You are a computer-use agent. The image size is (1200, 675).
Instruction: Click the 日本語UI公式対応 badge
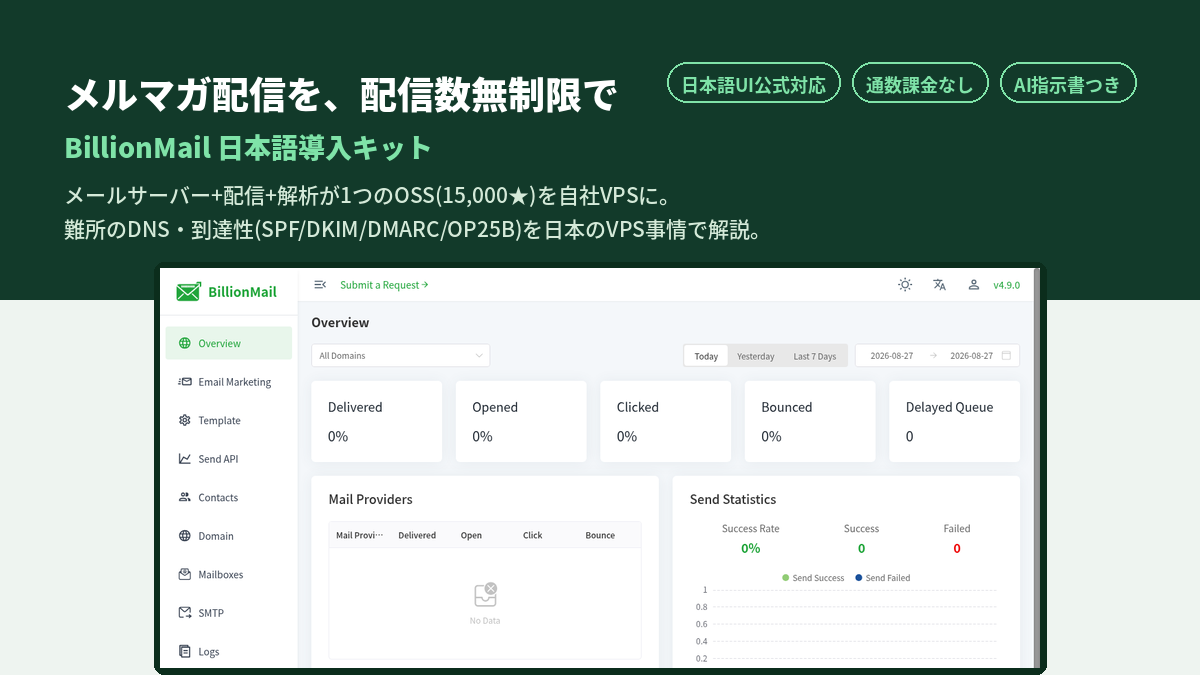click(754, 84)
